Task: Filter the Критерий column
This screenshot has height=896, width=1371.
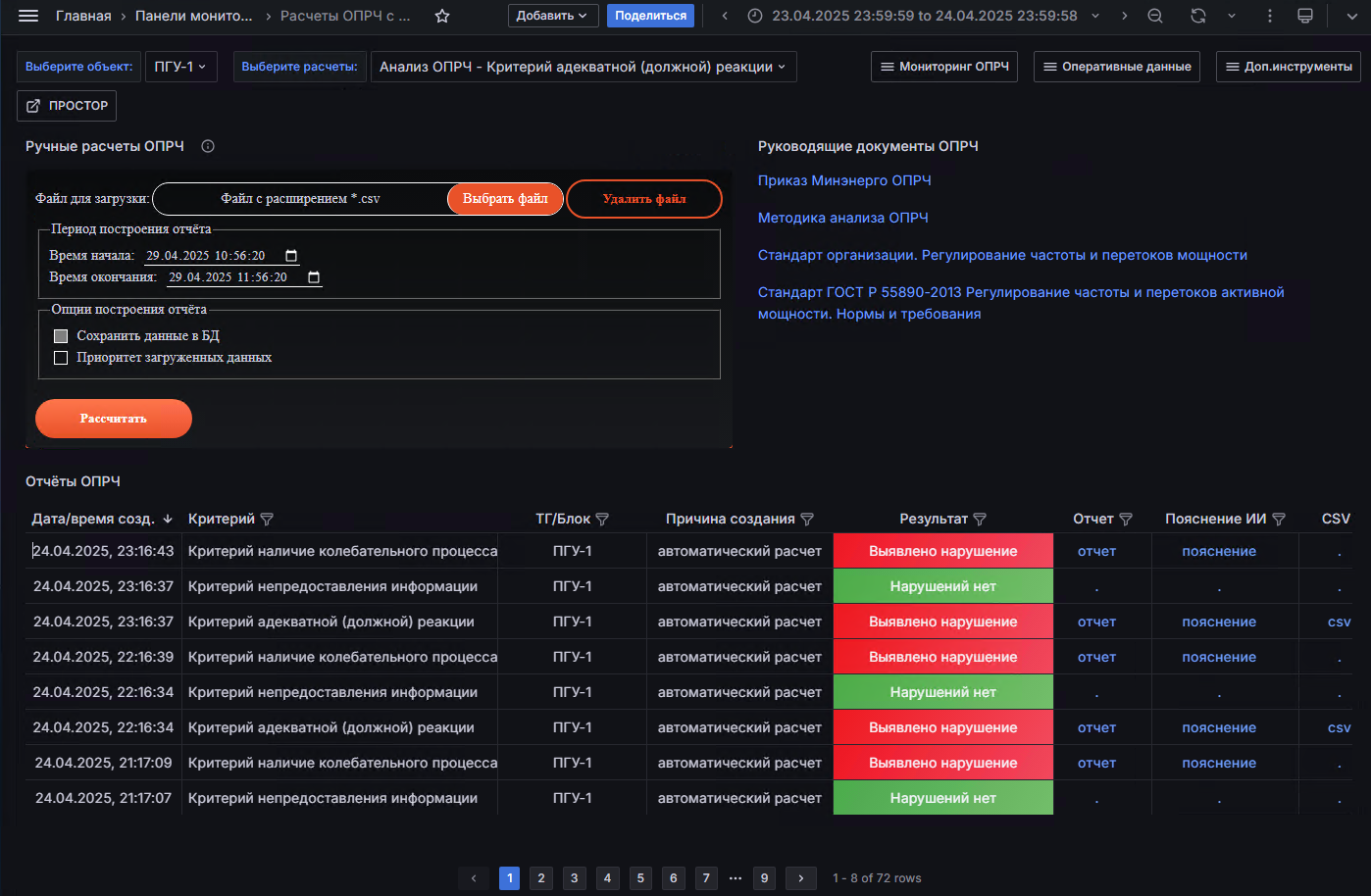Action: 267,520
